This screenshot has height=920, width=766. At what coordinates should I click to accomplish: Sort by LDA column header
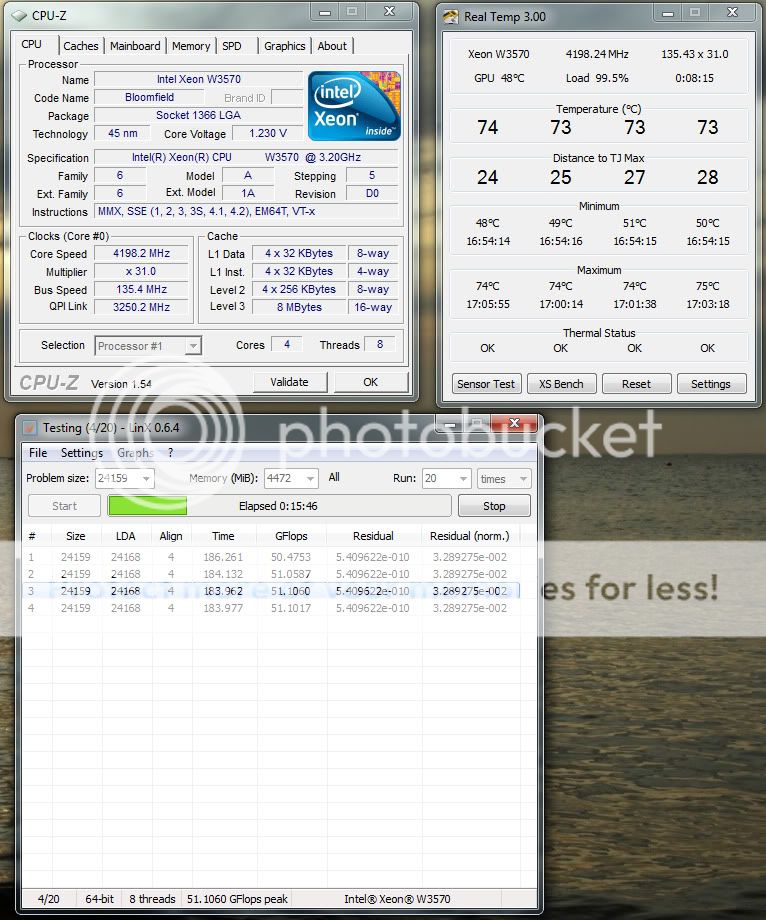(x=126, y=536)
